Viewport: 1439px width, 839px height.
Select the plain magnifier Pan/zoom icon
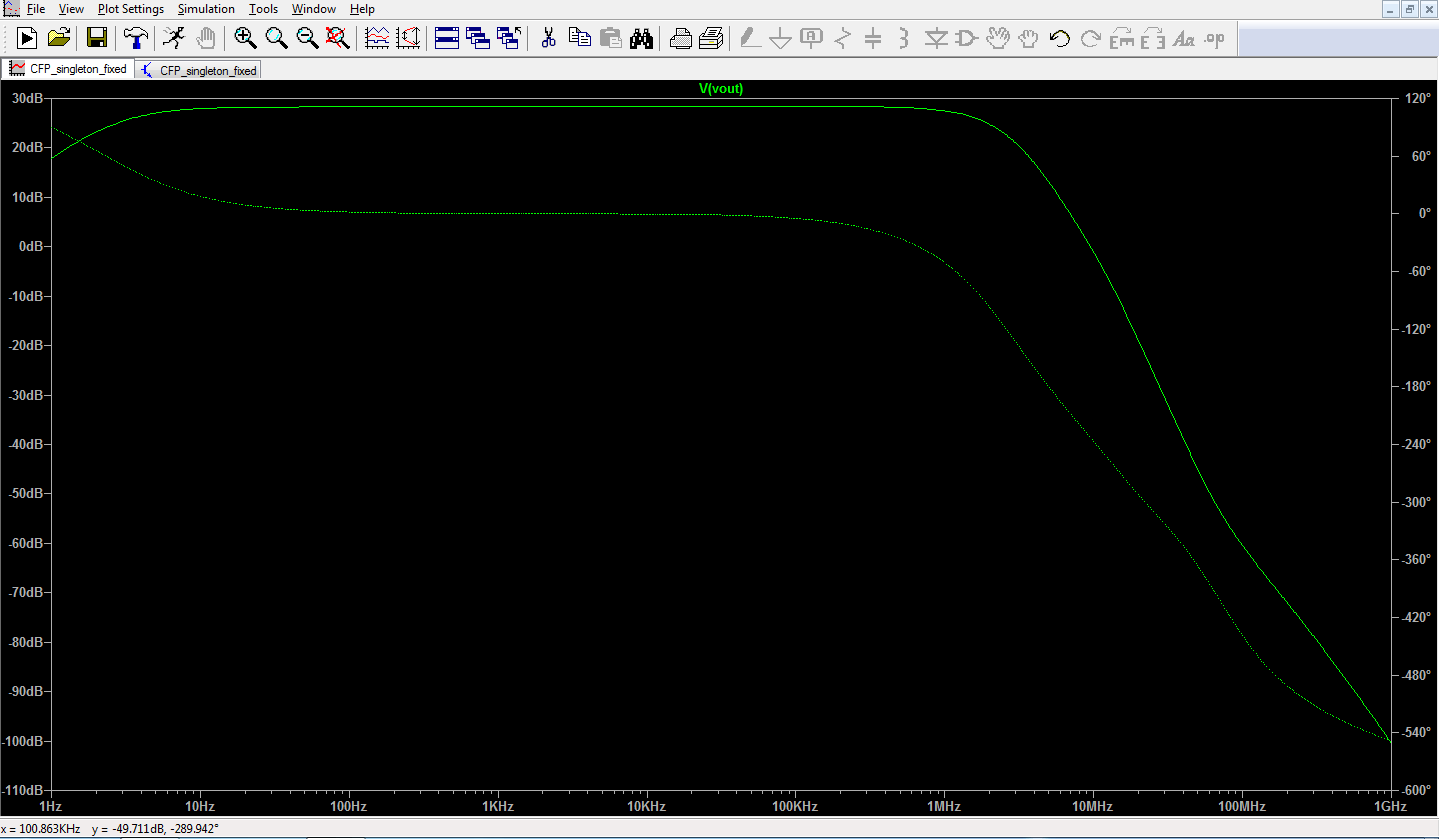pos(276,39)
